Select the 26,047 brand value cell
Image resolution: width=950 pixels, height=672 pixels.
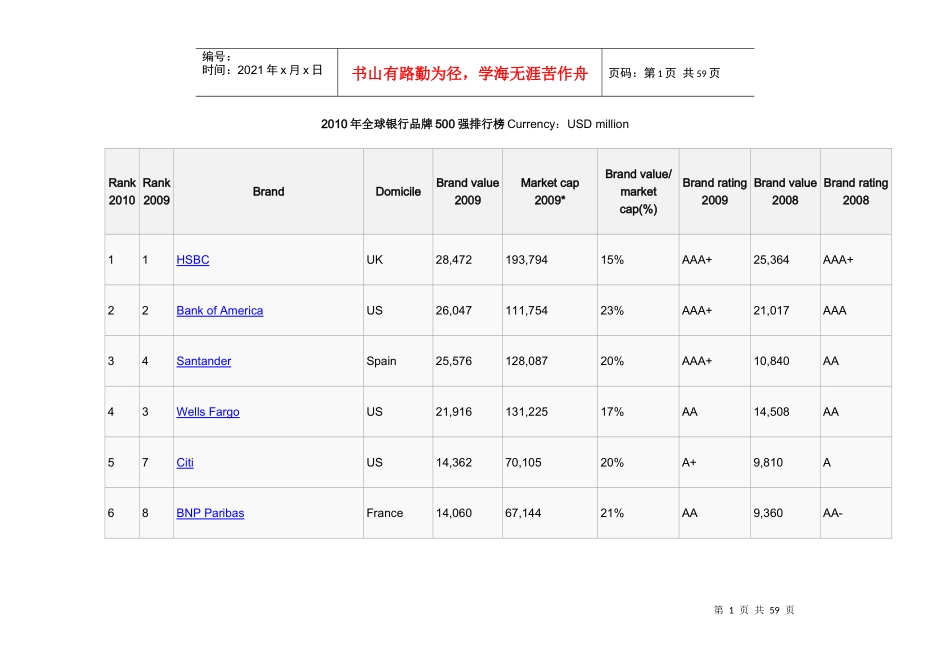pyautogui.click(x=468, y=311)
